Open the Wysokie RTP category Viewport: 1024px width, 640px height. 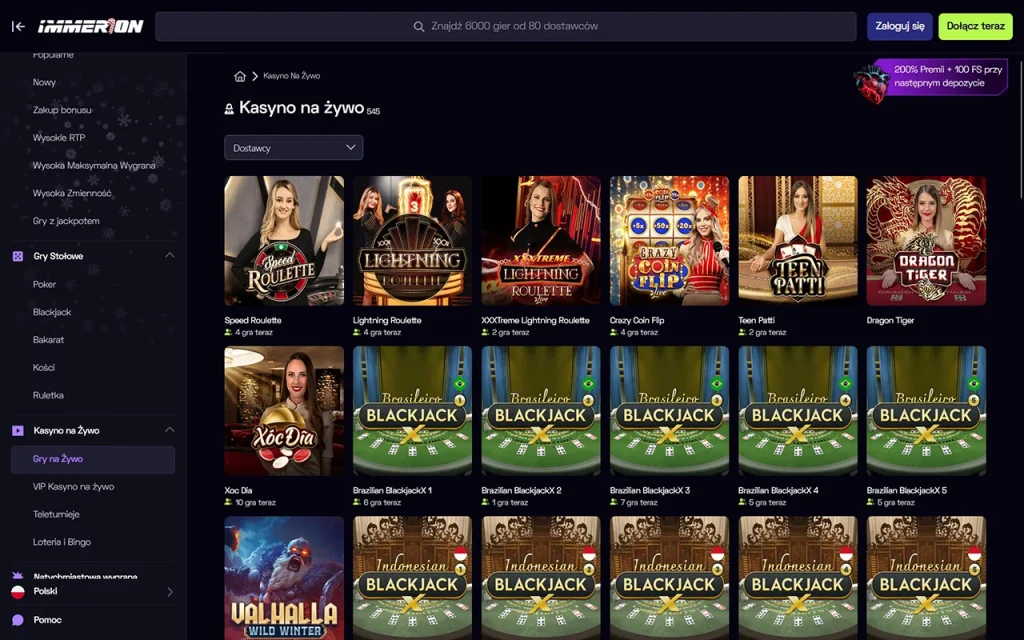[59, 138]
